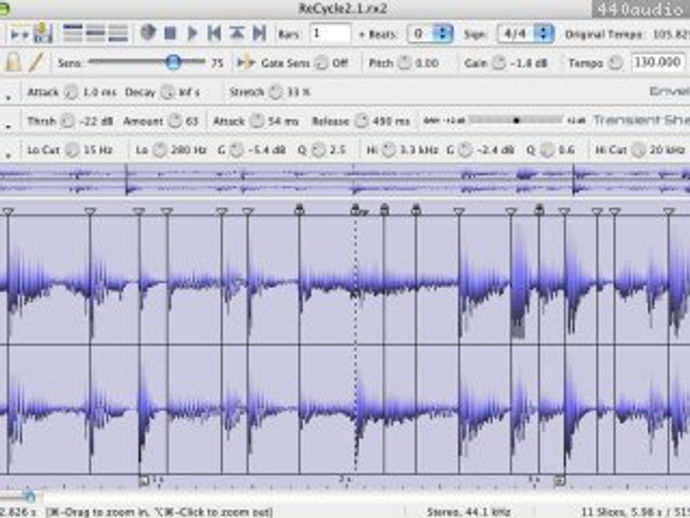The height and width of the screenshot is (518, 690).
Task: Start playback with the Play triangle
Action: coord(192,33)
